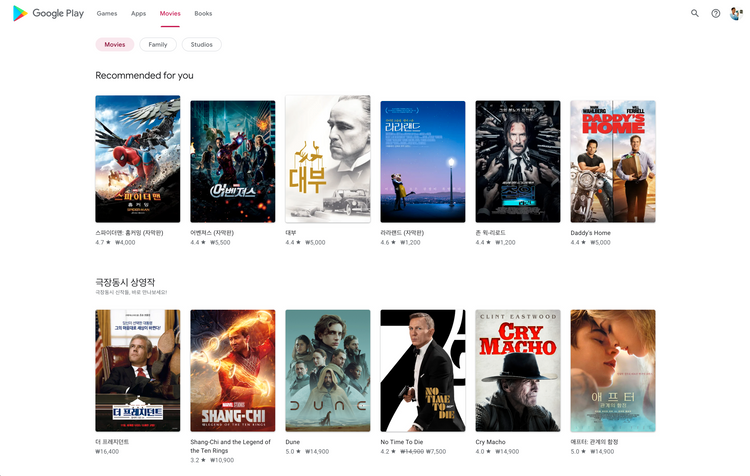Click the Google Play logo
This screenshot has width=750, height=476.
pyautogui.click(x=48, y=13)
